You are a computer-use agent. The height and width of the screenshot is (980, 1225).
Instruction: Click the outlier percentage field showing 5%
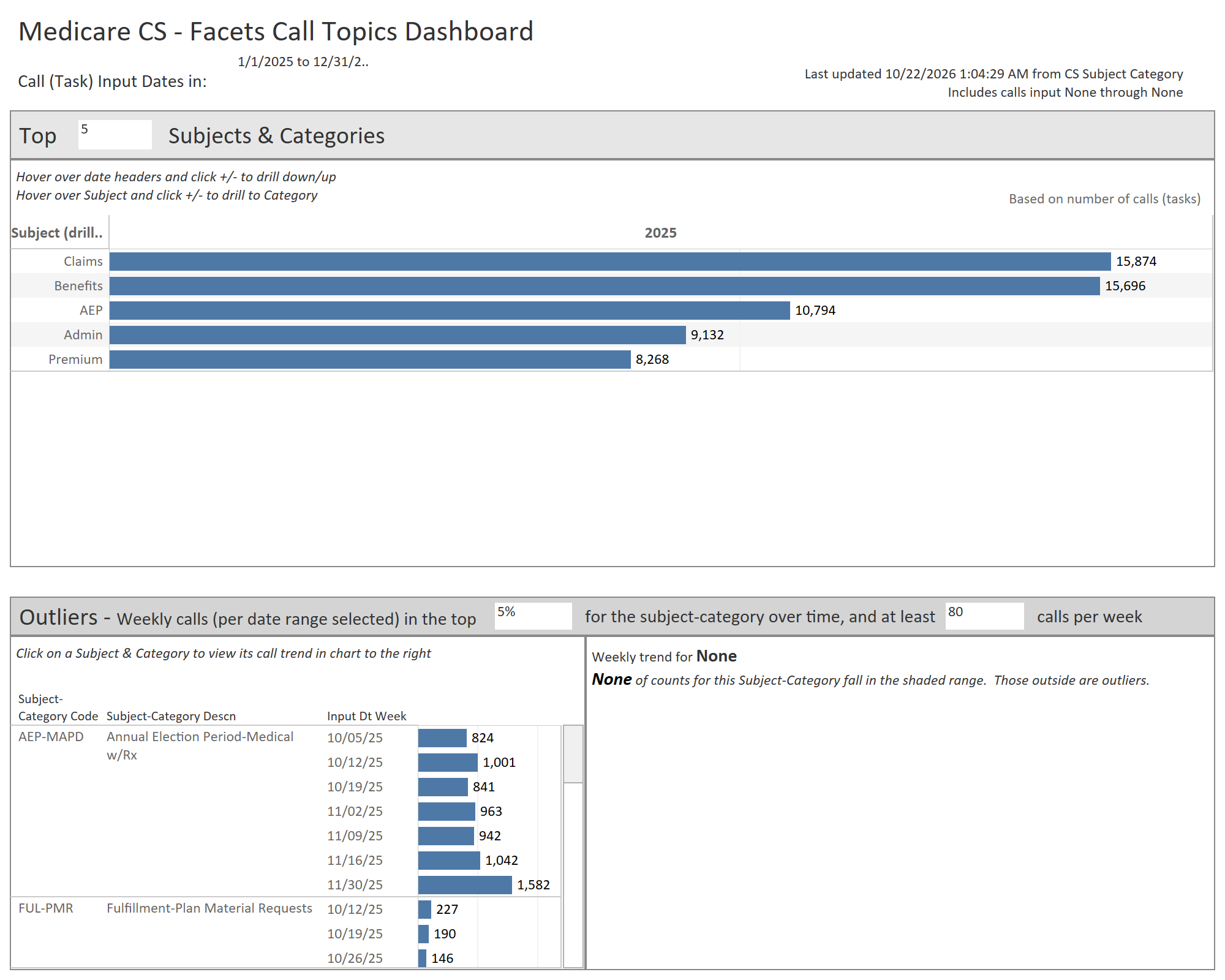pyautogui.click(x=533, y=616)
